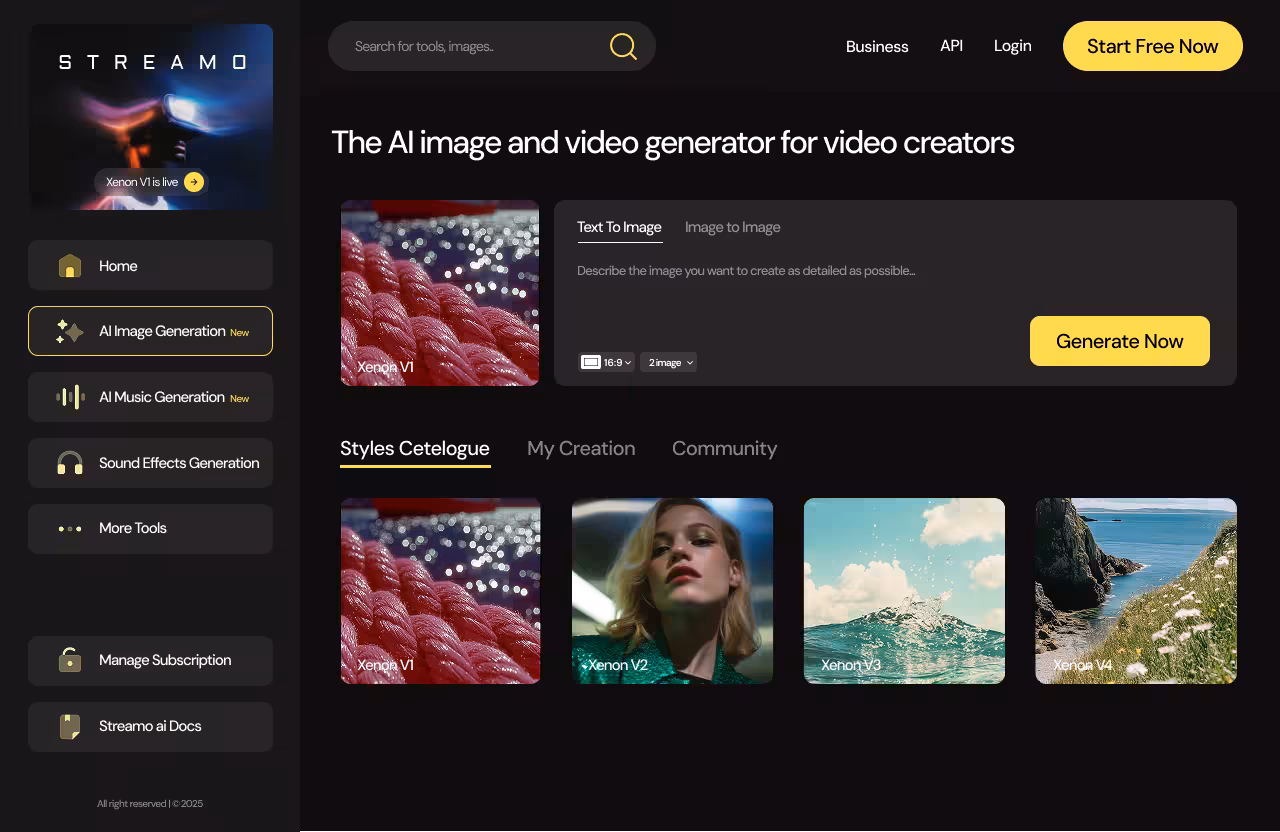
Task: Click the AI Music Generation waveform icon
Action: [x=70, y=397]
